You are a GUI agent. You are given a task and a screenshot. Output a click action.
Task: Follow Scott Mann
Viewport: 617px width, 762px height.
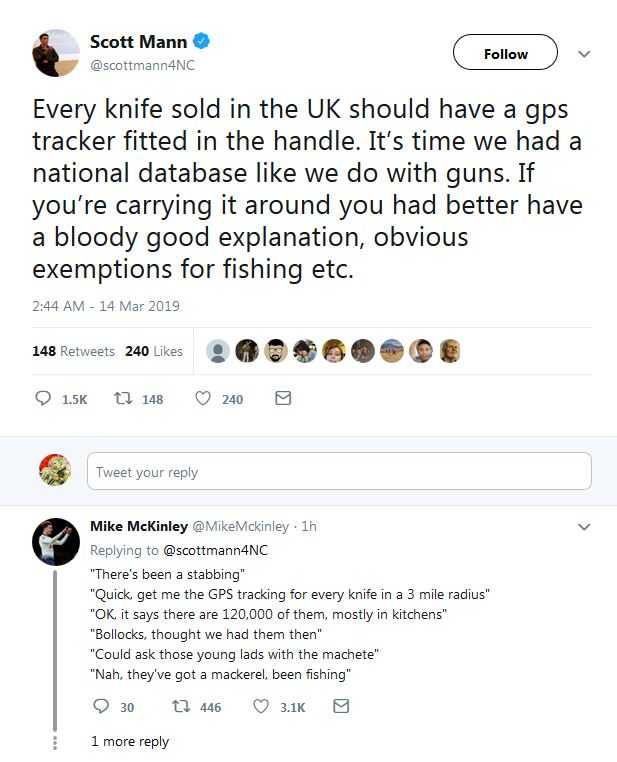click(505, 54)
